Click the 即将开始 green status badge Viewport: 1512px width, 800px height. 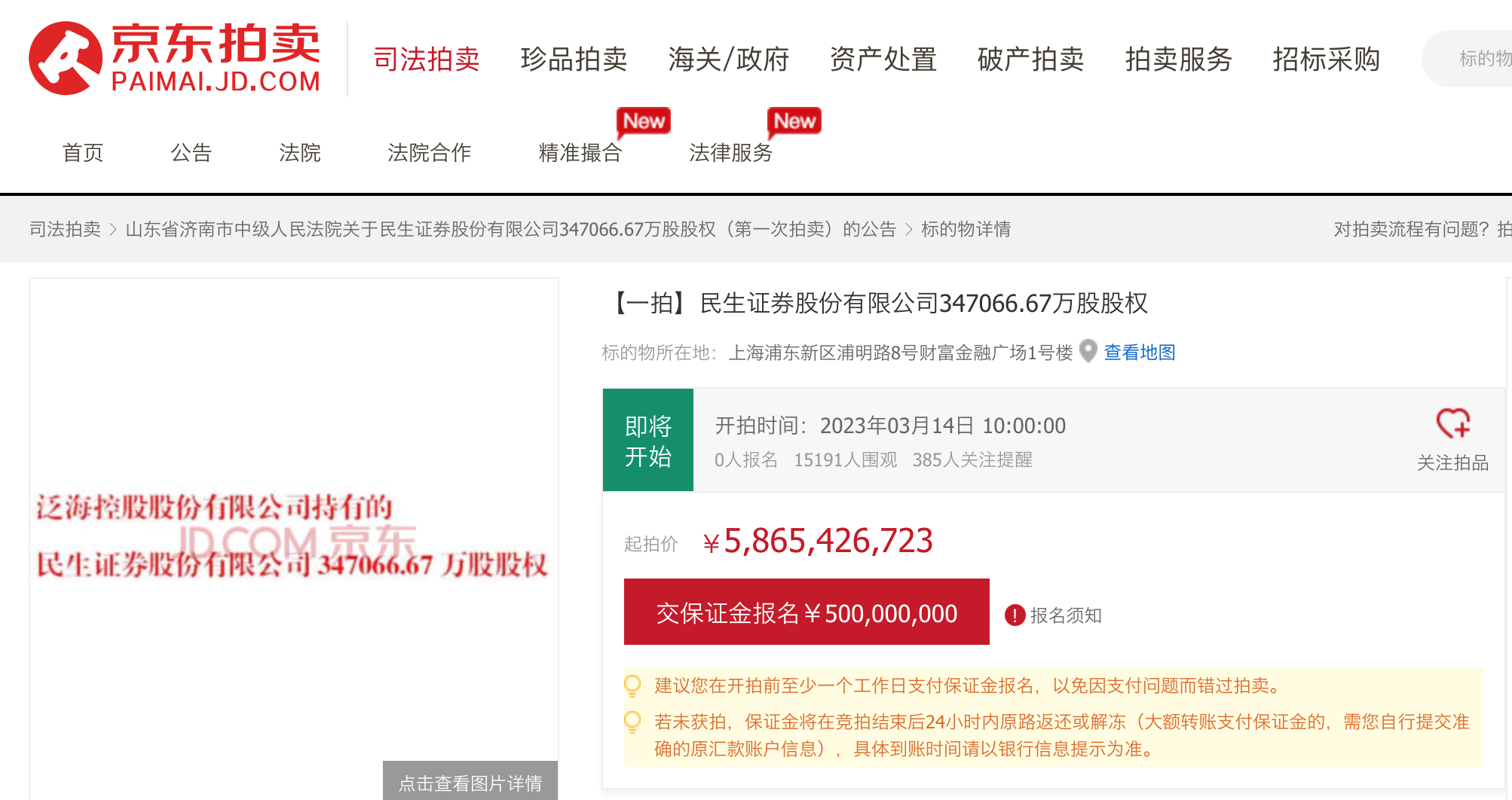tap(648, 440)
